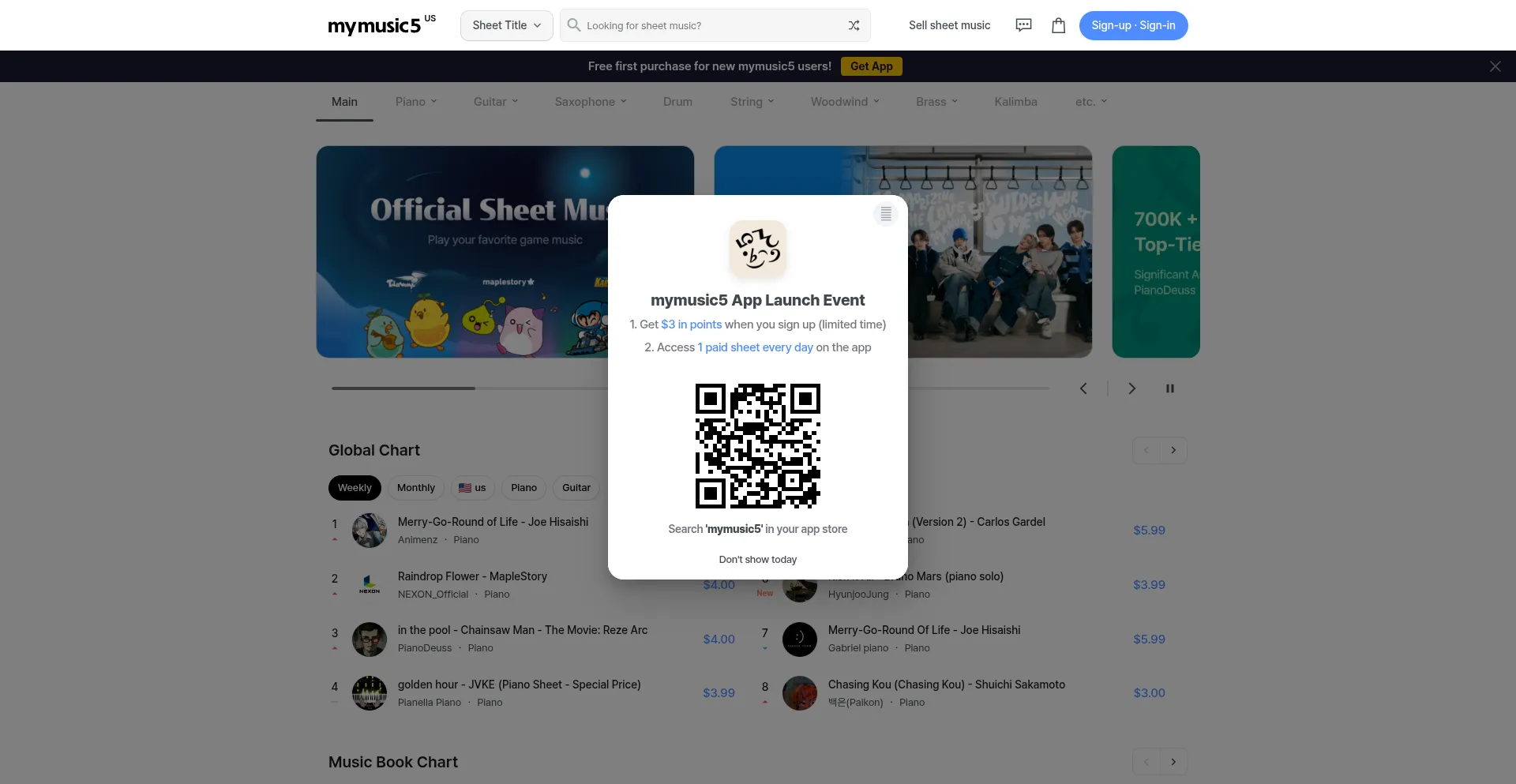The image size is (1516, 784).
Task: Select the Piano chart filter
Action: (x=523, y=488)
